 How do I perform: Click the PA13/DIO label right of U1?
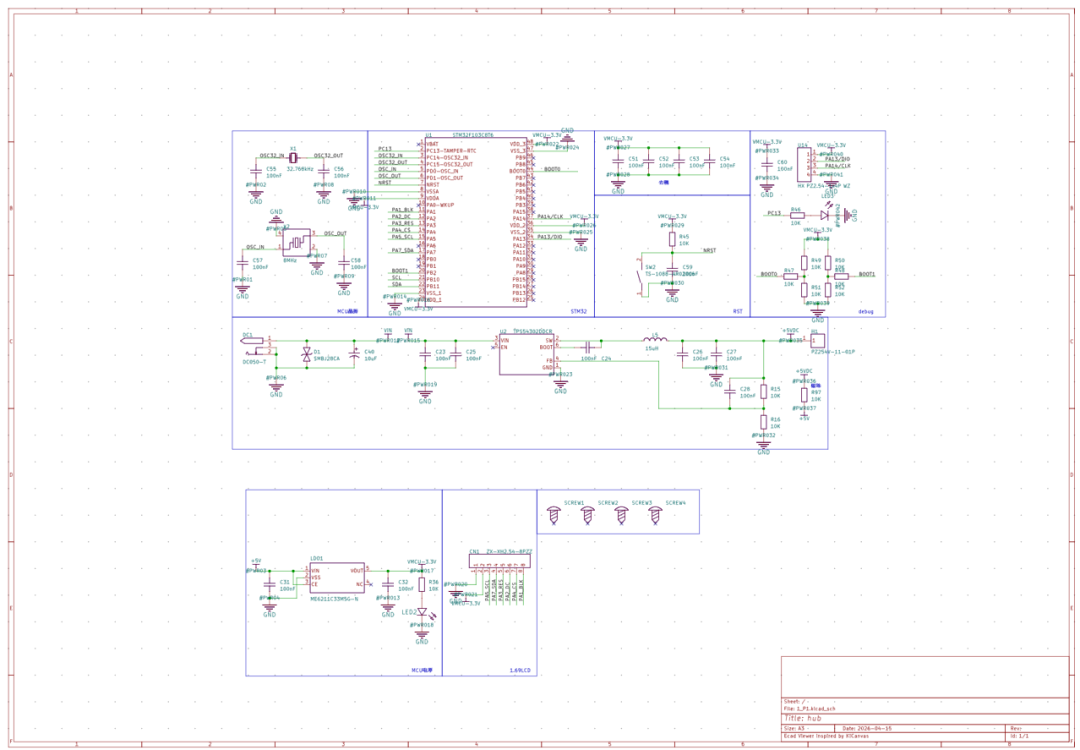(550, 237)
